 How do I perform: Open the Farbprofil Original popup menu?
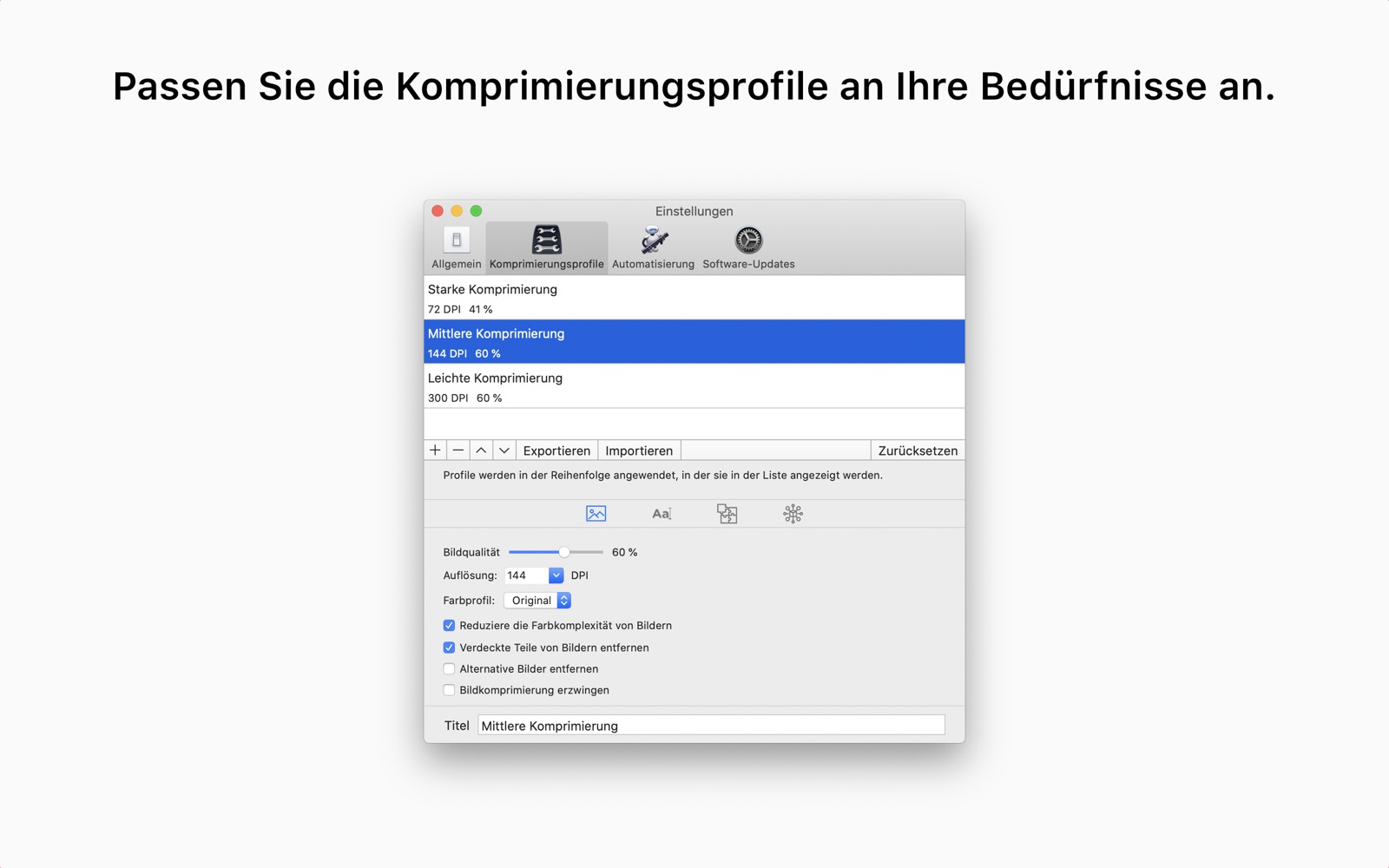point(537,601)
